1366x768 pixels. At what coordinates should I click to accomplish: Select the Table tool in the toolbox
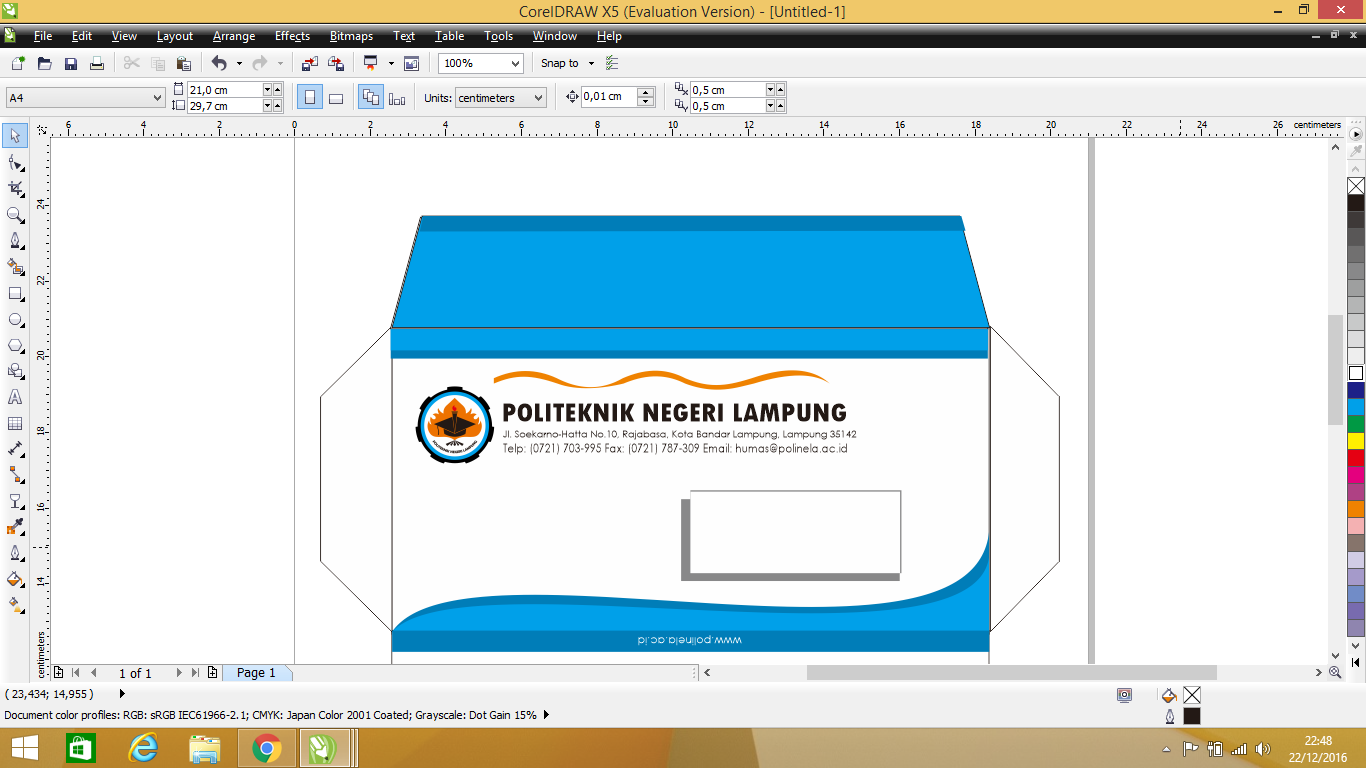click(x=15, y=423)
